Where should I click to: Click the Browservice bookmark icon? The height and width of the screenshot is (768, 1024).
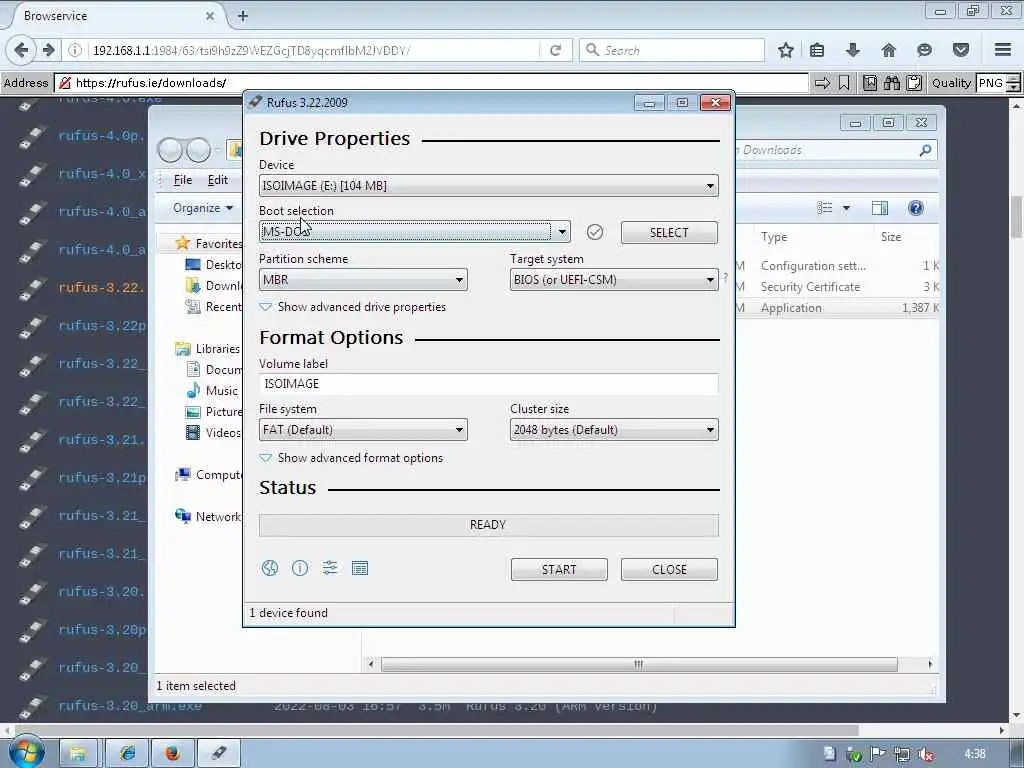[x=844, y=83]
